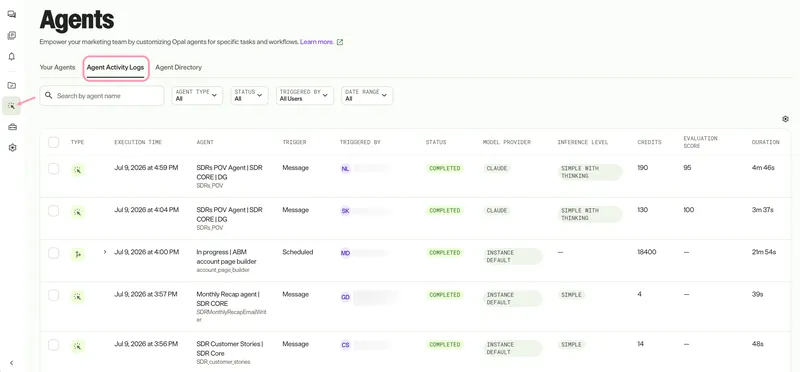
Task: Click the Search by agent name field
Action: [x=102, y=95]
